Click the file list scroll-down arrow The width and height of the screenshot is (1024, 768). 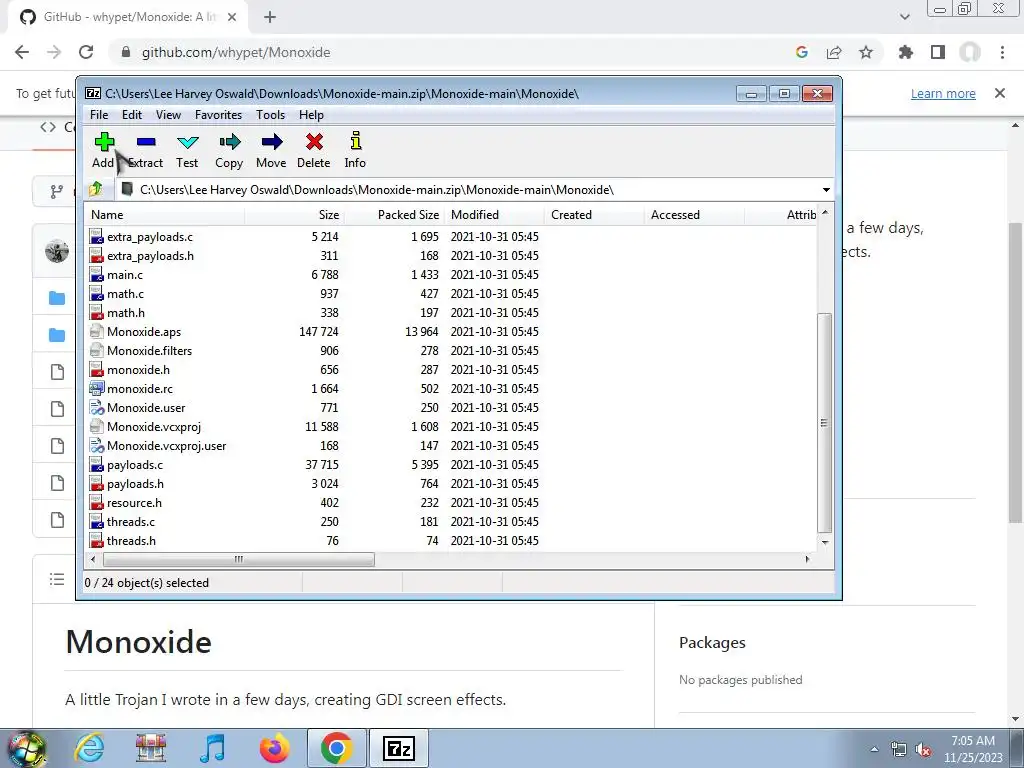[x=825, y=542]
